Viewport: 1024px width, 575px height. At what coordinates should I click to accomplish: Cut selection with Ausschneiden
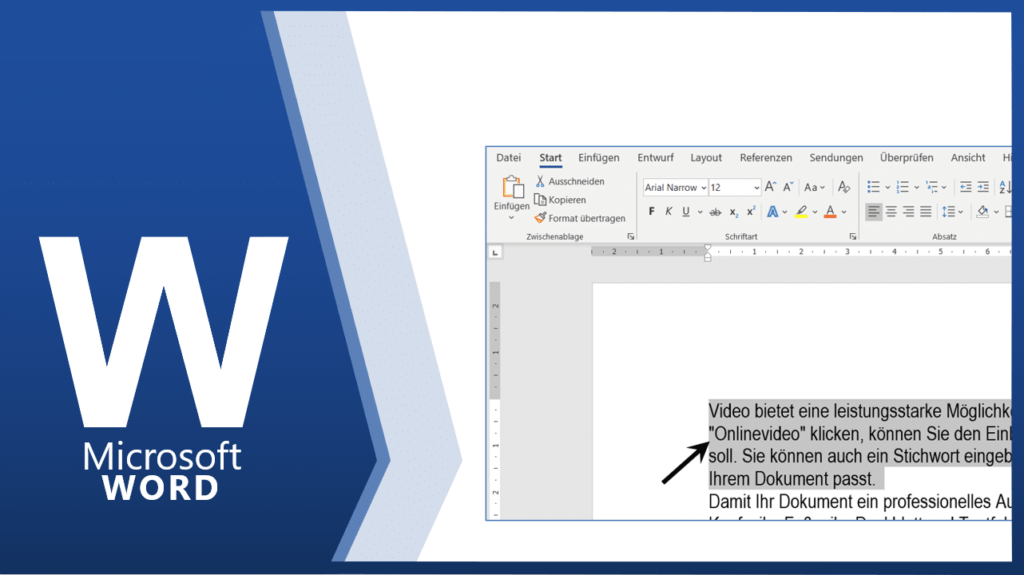point(569,181)
